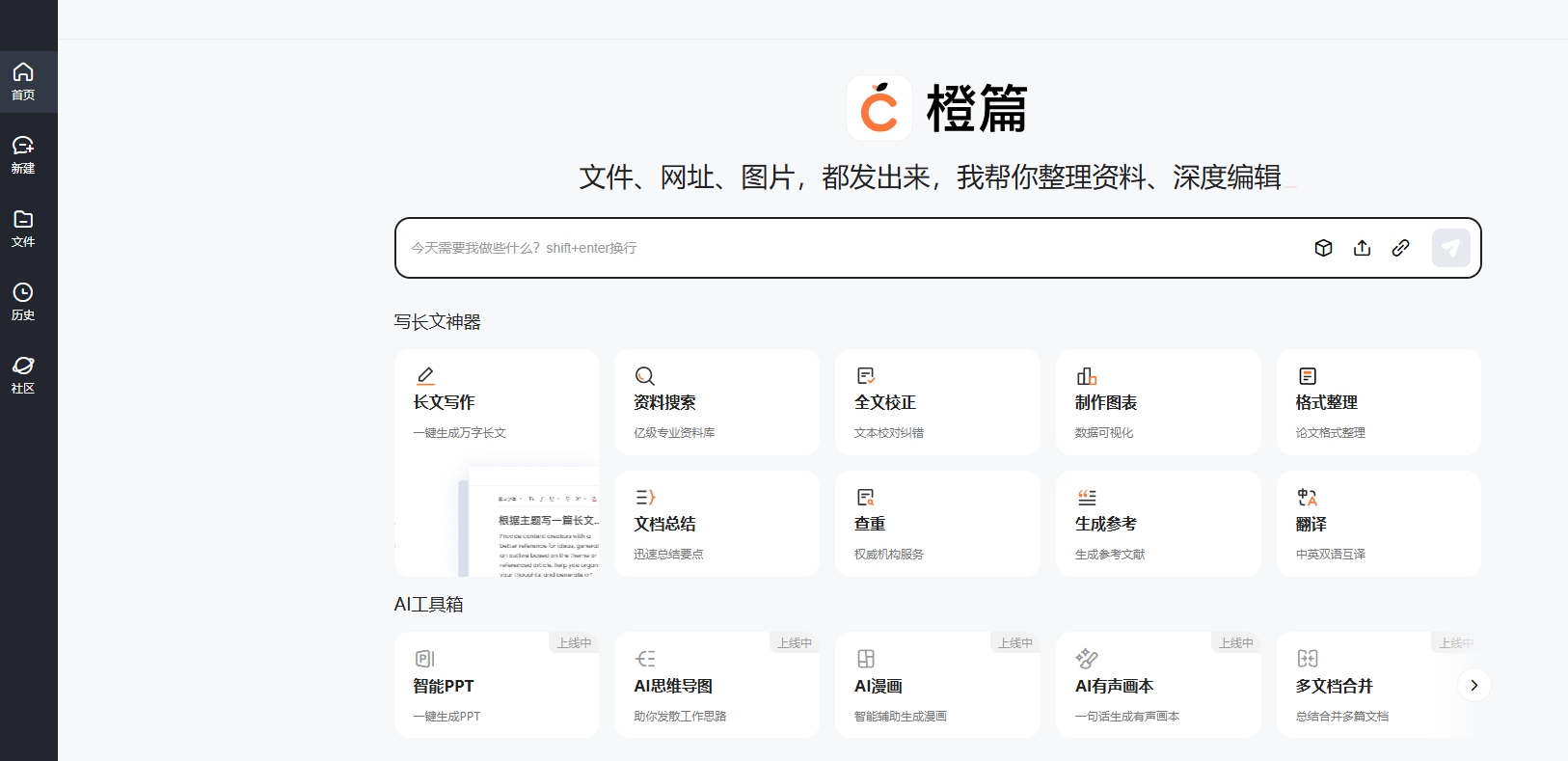Viewport: 1568px width, 761px height.
Task: Click the 多文档合并 title text
Action: pos(1335,686)
